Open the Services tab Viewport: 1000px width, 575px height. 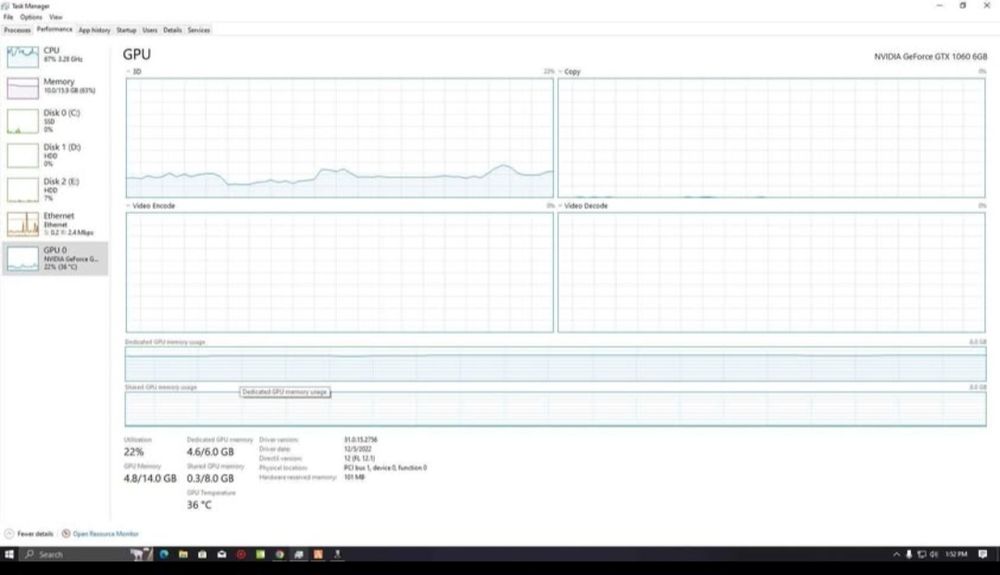point(198,30)
